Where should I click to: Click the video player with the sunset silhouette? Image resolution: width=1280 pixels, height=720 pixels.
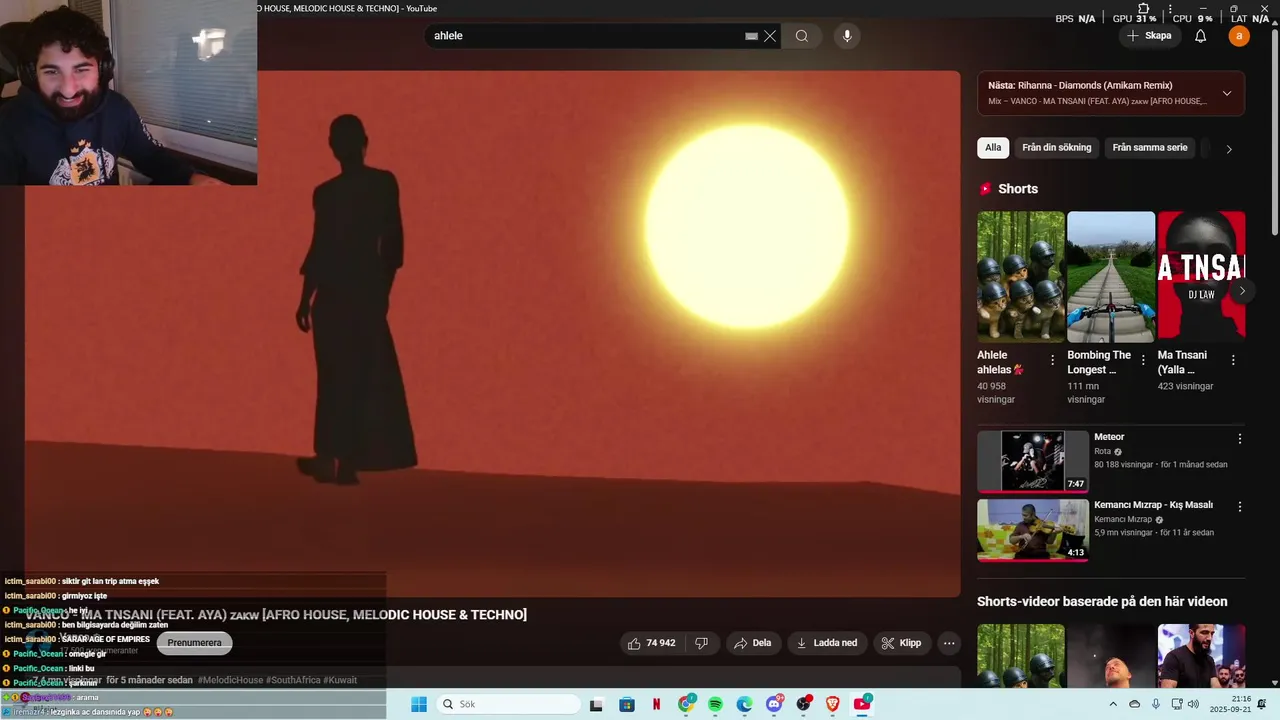[x=492, y=333]
